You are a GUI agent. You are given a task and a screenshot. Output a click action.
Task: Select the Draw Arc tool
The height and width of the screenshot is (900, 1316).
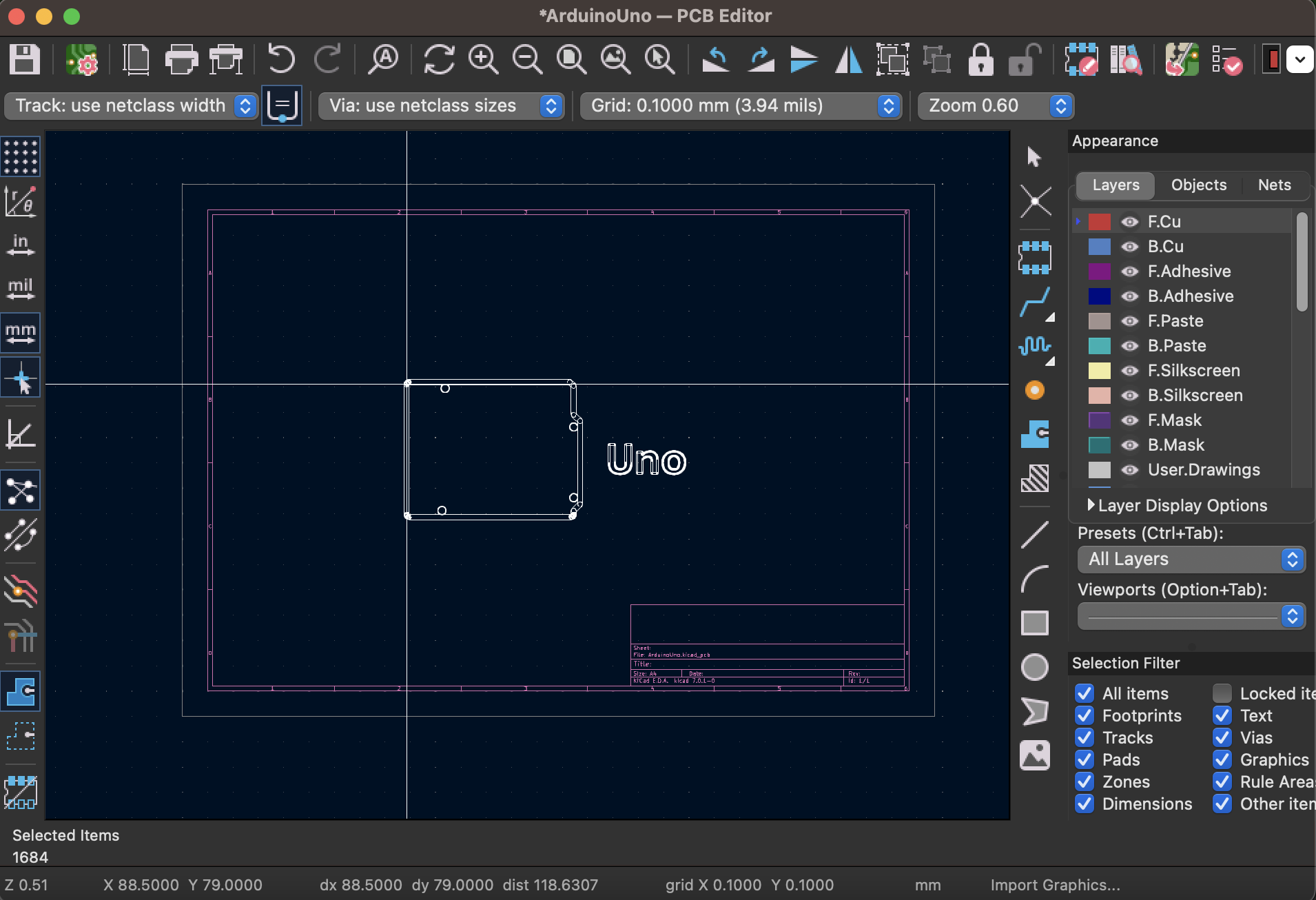tap(1035, 579)
